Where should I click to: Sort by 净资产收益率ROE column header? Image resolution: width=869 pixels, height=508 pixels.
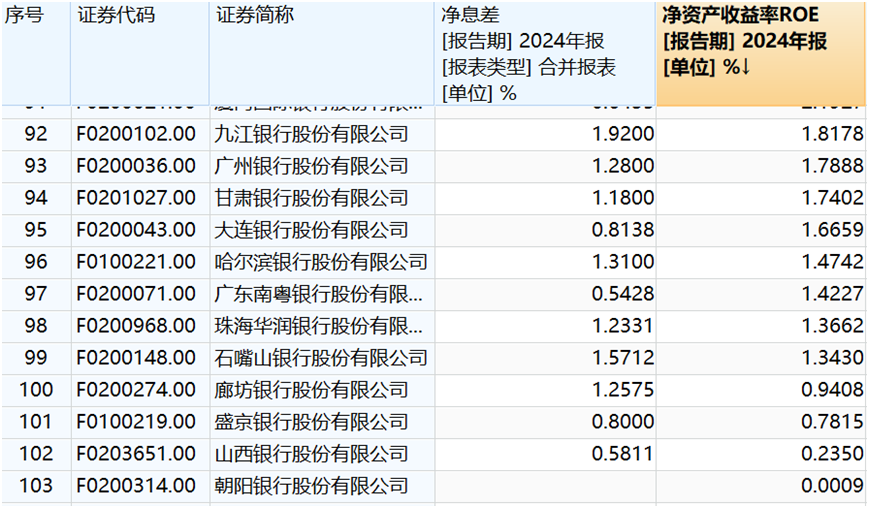click(x=762, y=53)
